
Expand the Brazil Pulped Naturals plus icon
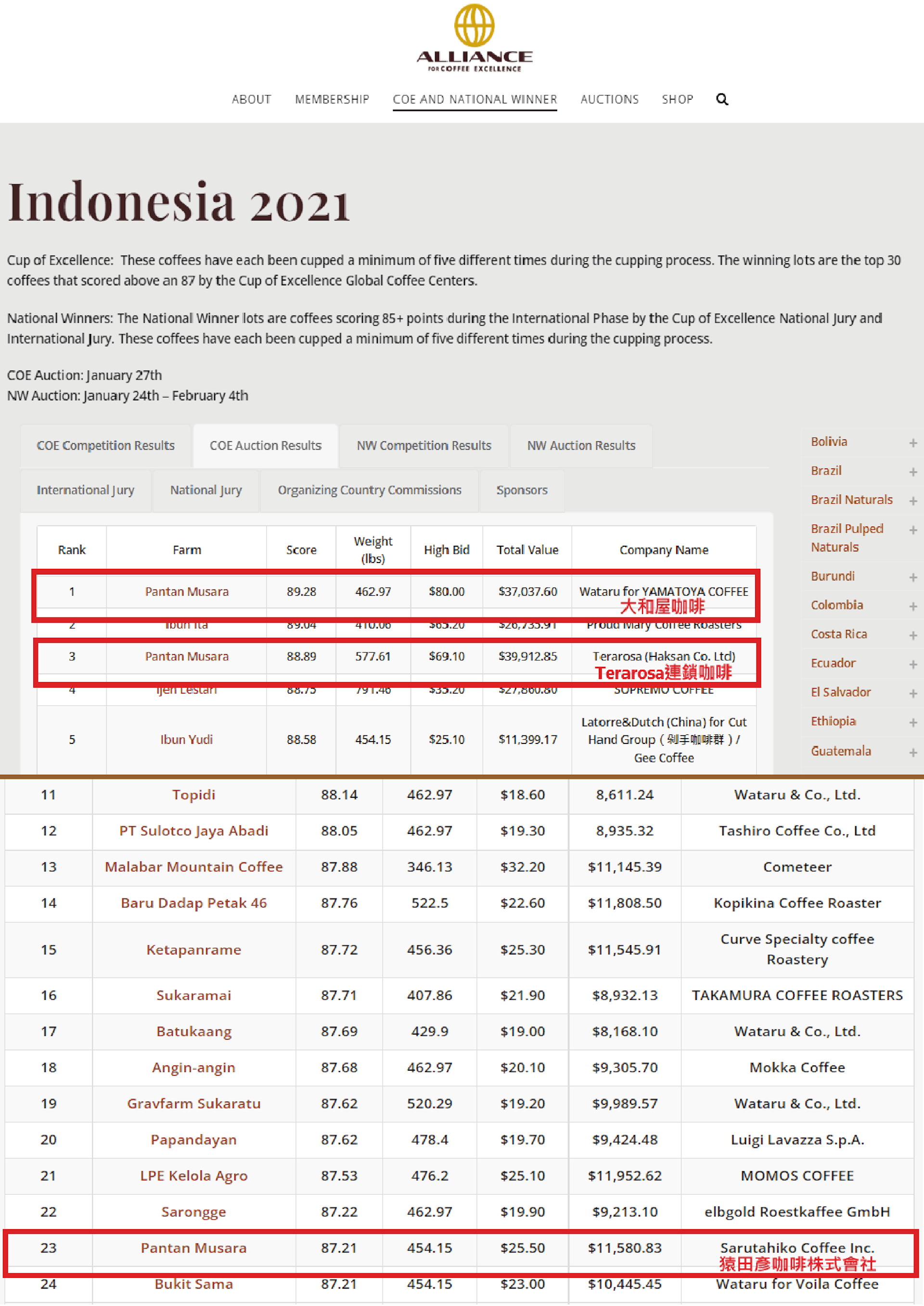[912, 529]
